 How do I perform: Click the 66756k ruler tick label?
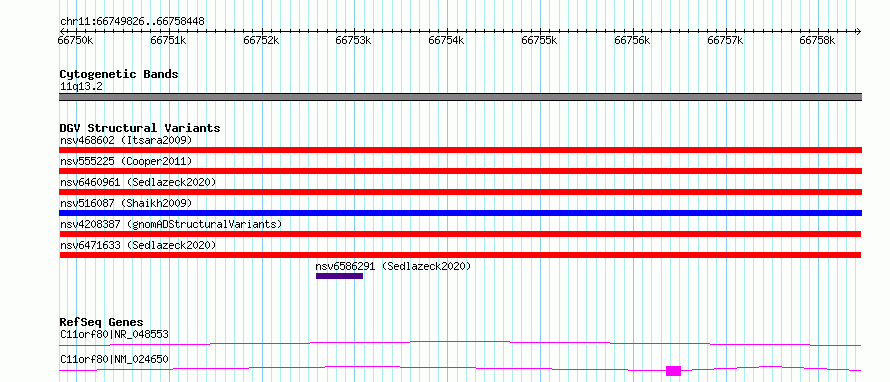coord(633,40)
